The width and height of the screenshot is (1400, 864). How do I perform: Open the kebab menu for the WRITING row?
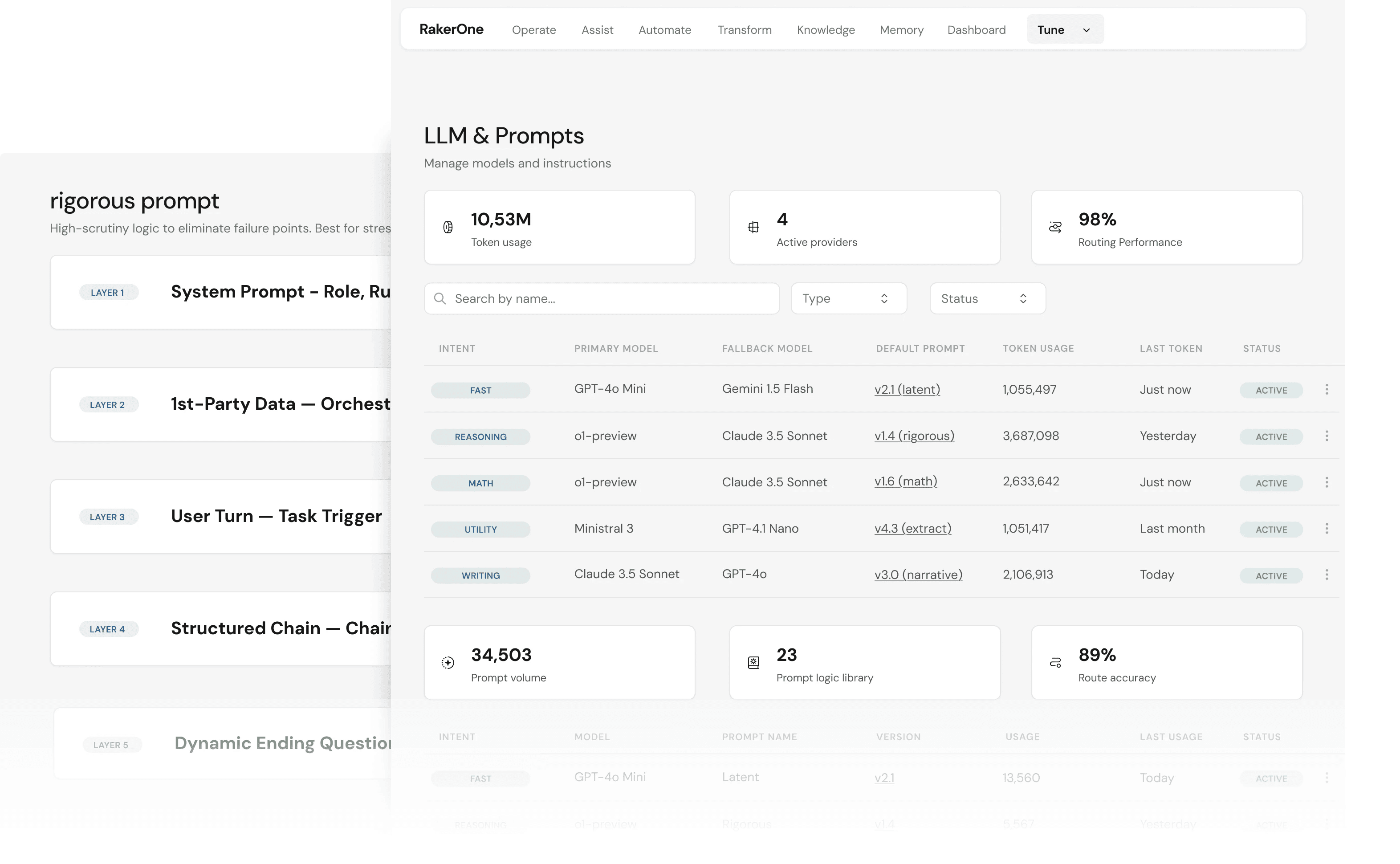pos(1327,575)
